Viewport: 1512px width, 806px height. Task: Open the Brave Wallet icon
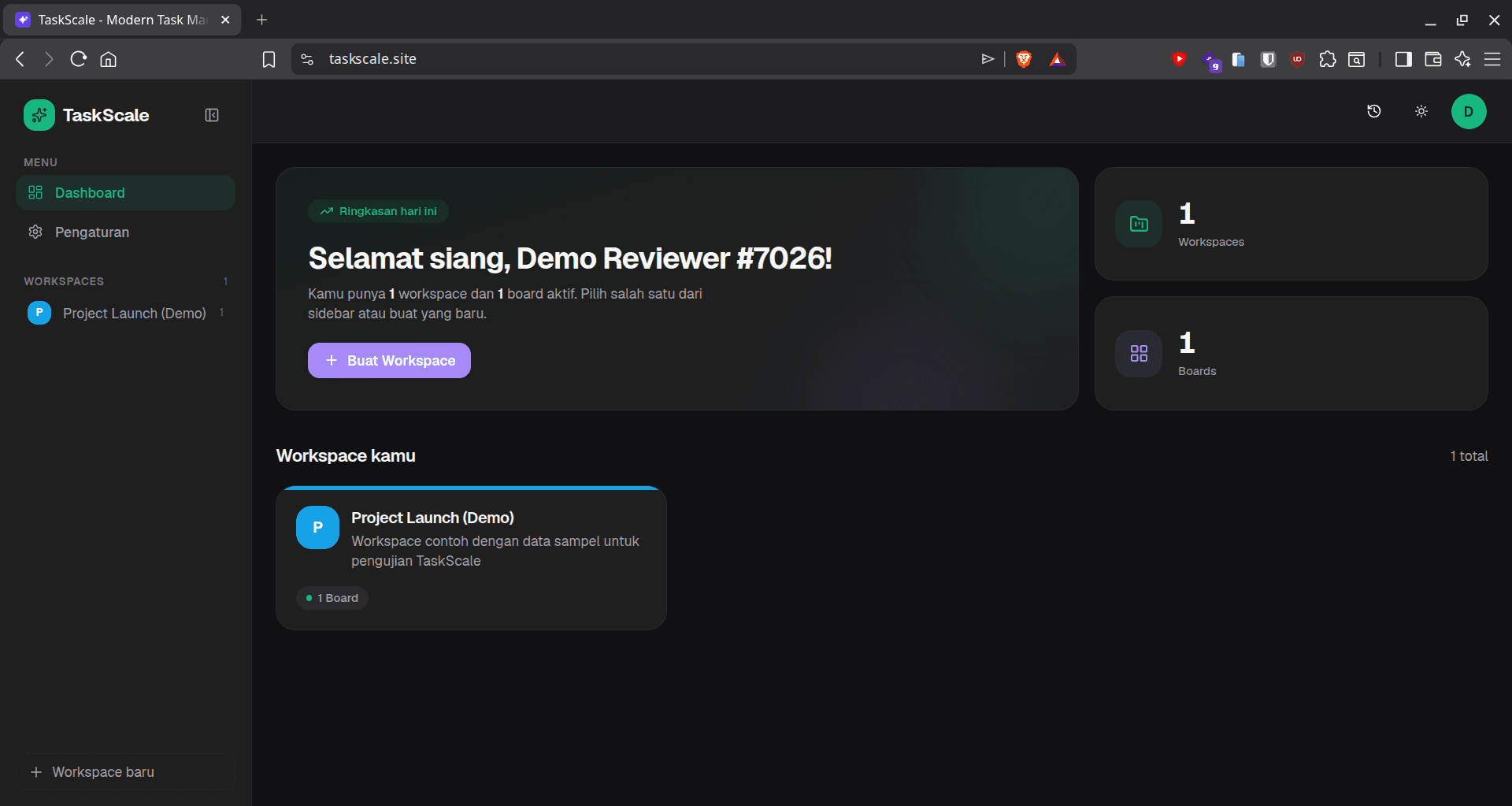1433,59
